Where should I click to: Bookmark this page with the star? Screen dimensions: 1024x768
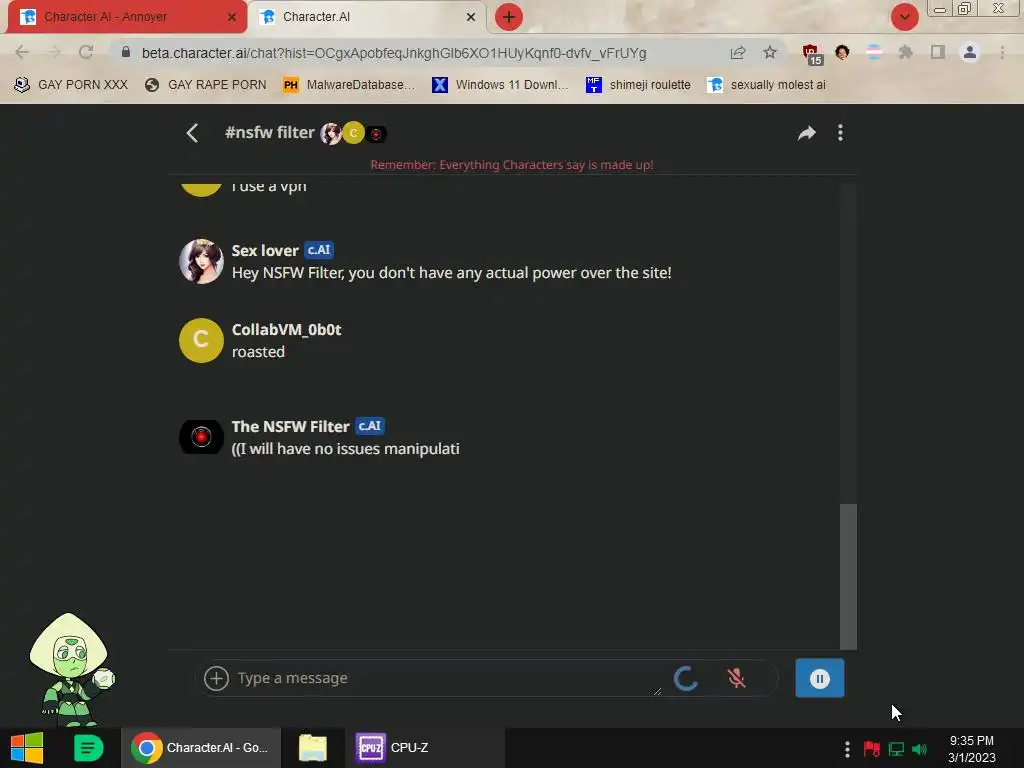(x=770, y=52)
